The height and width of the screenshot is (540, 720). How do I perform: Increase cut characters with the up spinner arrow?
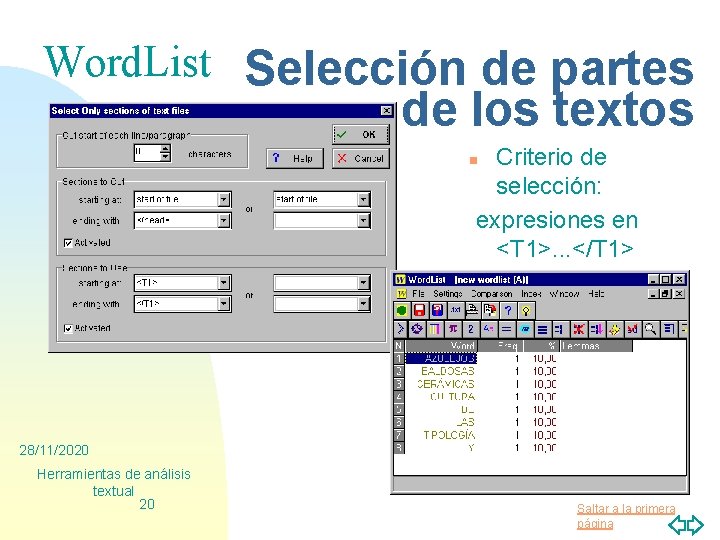pyautogui.click(x=165, y=149)
